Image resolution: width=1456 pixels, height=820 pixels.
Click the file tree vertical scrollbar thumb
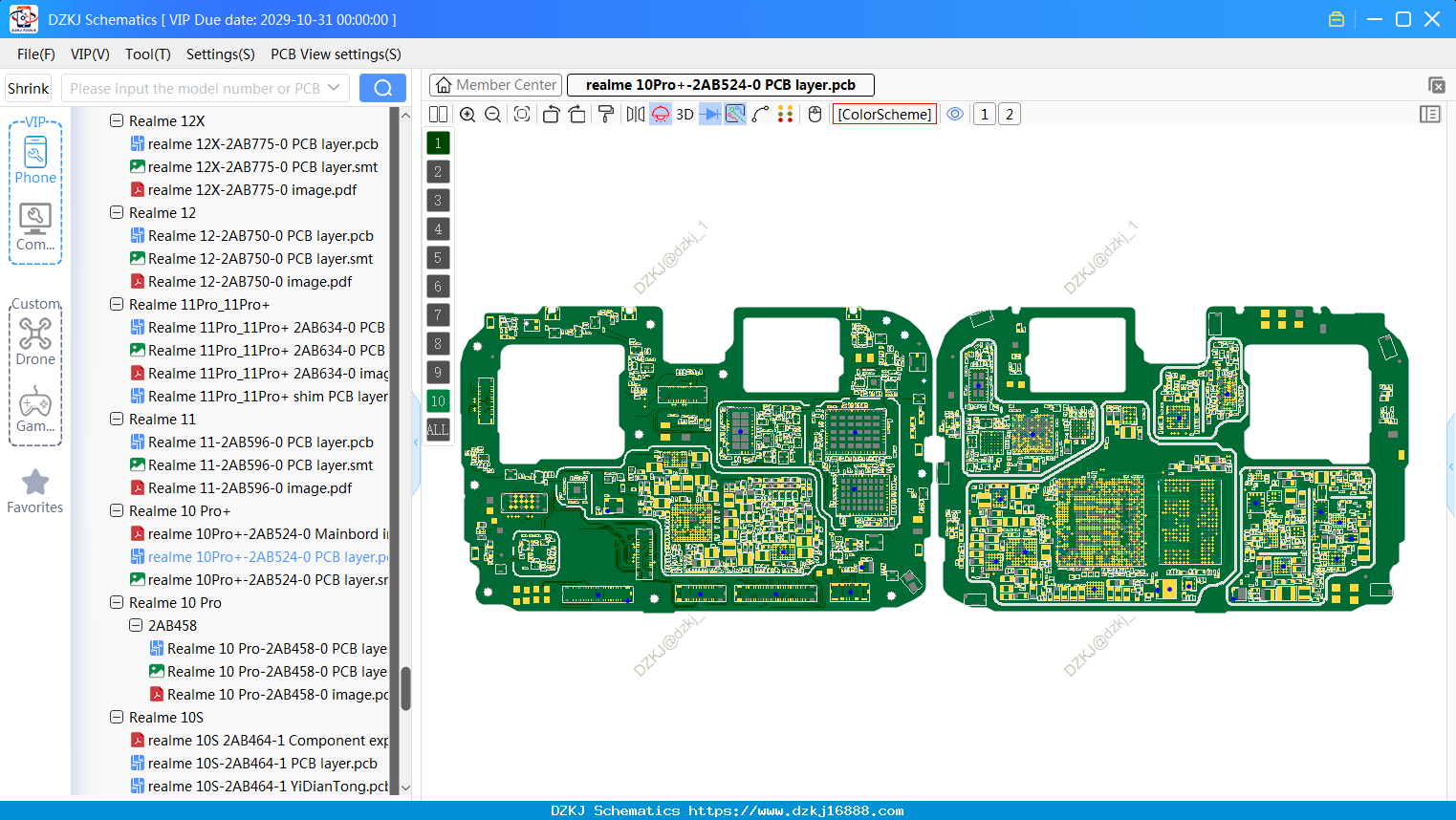pyautogui.click(x=405, y=688)
